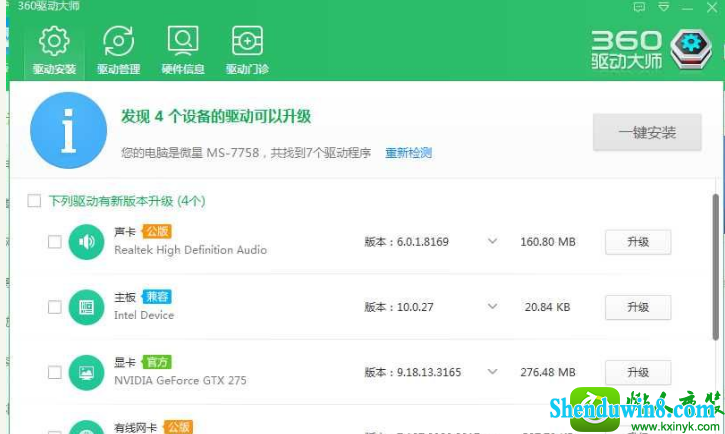Click the 兼容 tag next to 主板

pos(157,296)
